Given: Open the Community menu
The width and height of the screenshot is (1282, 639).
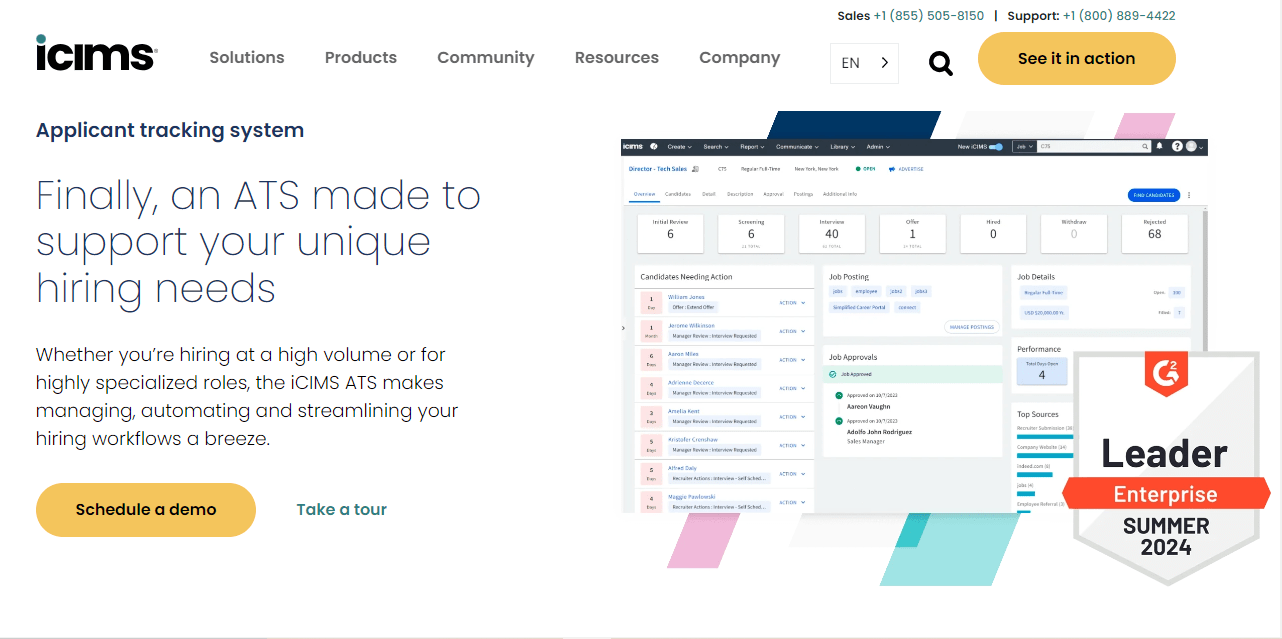Looking at the screenshot, I should 486,58.
